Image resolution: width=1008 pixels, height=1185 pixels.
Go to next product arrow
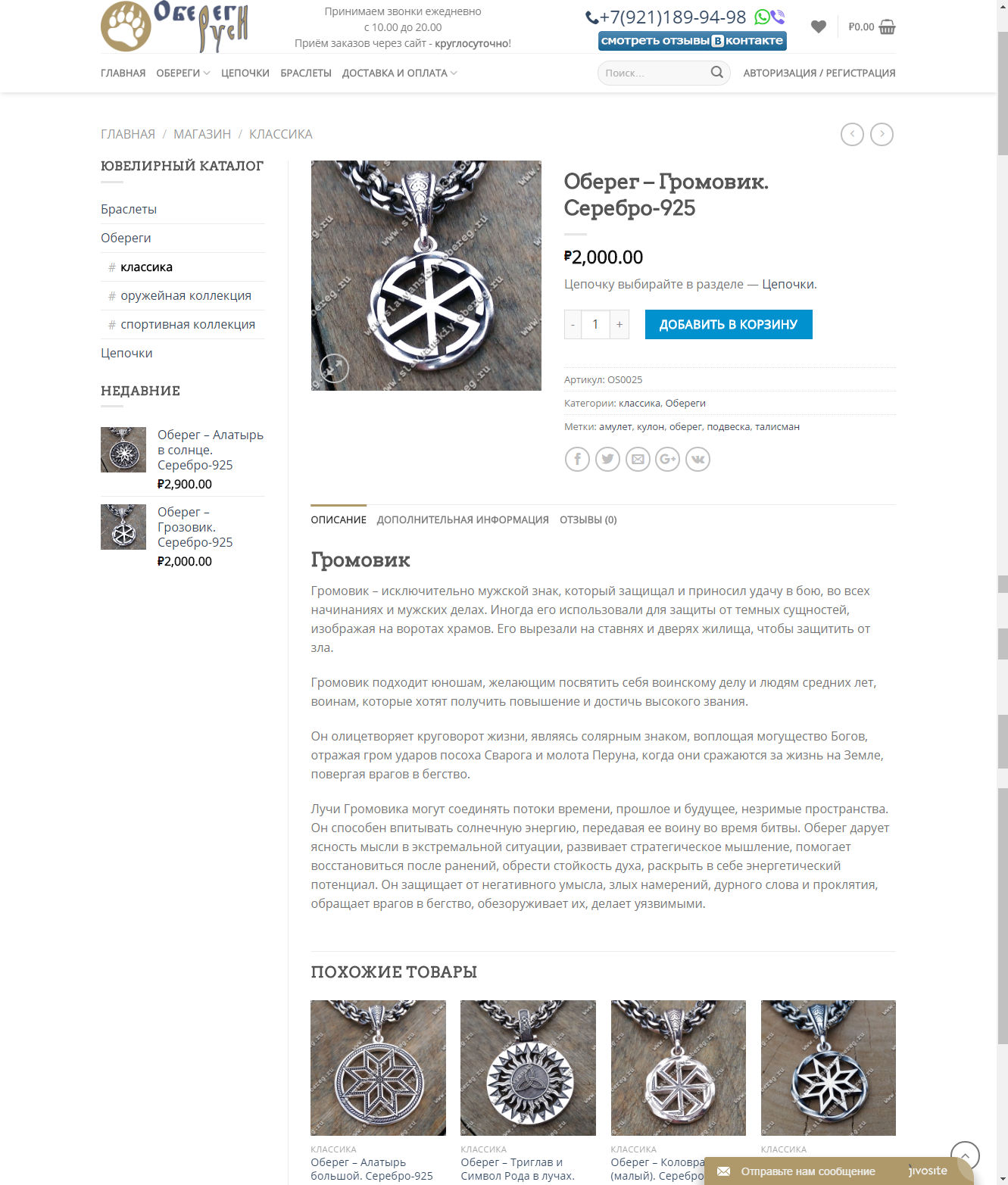pyautogui.click(x=882, y=134)
